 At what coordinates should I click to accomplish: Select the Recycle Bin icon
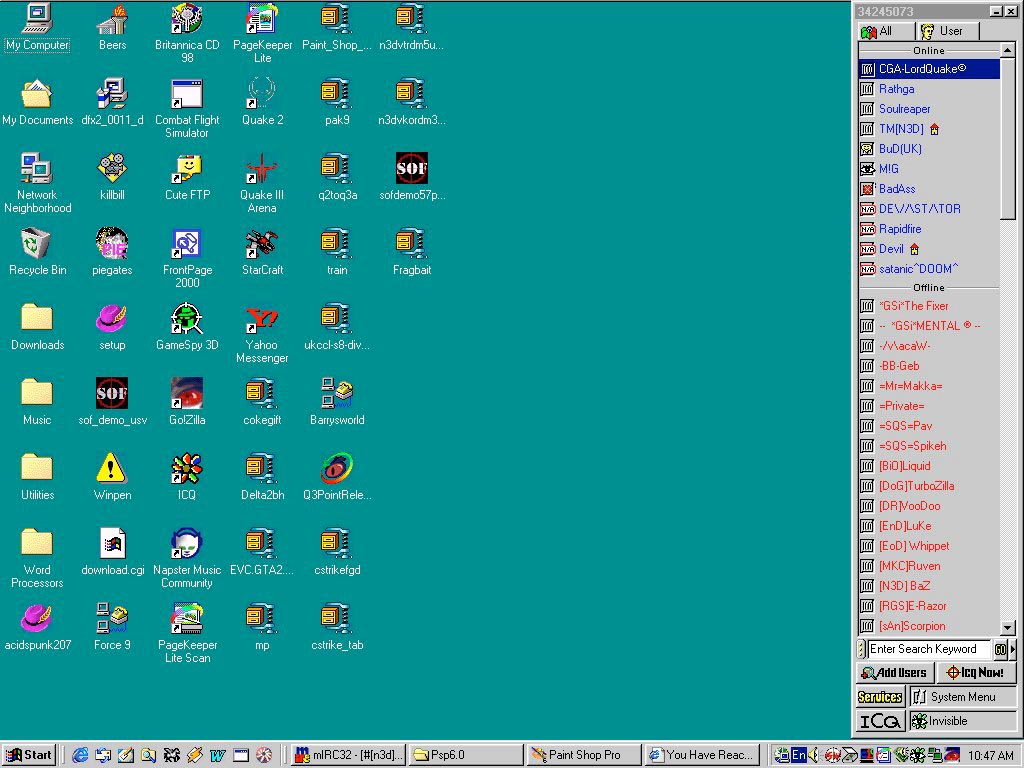tap(36, 244)
